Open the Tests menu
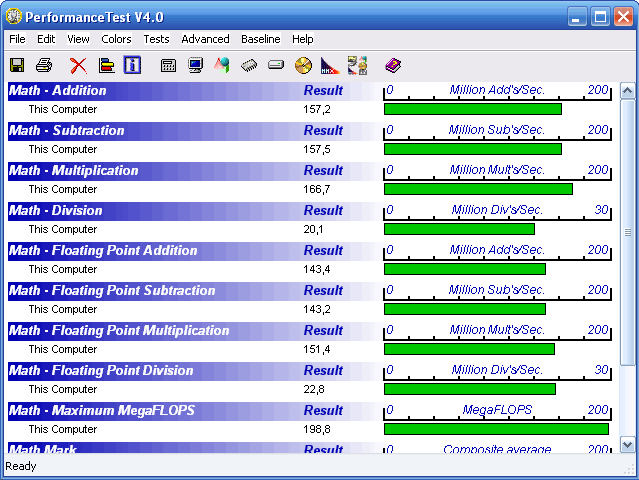The height and width of the screenshot is (480, 639). pyautogui.click(x=156, y=39)
